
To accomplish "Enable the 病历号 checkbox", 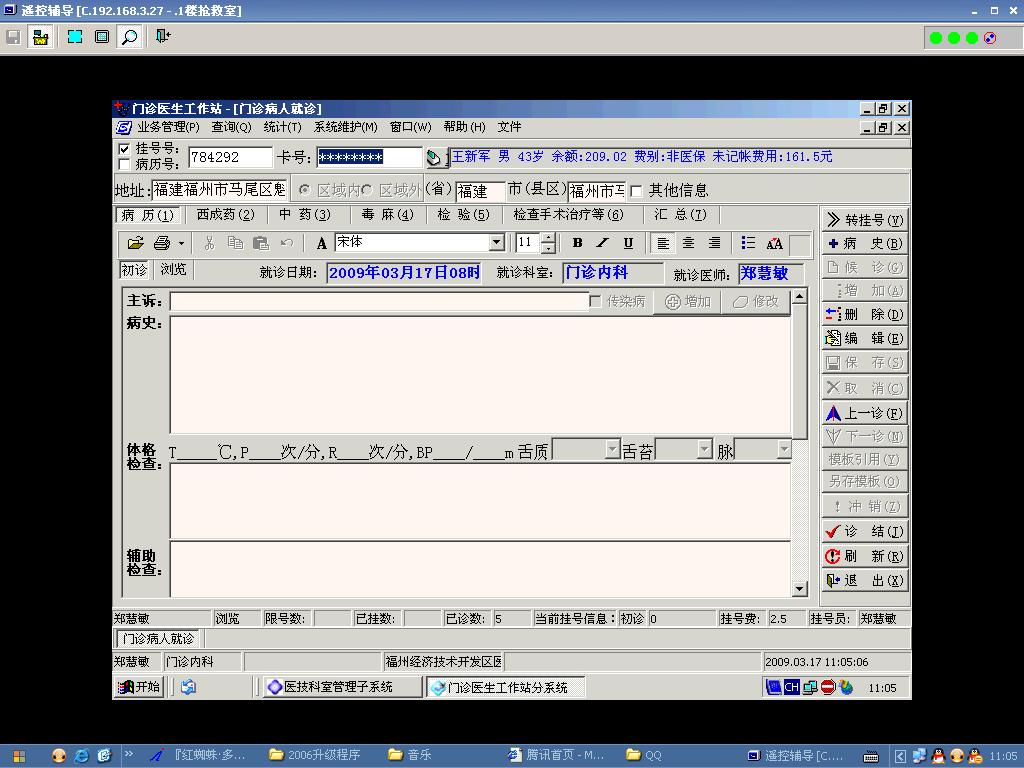I will click(125, 164).
